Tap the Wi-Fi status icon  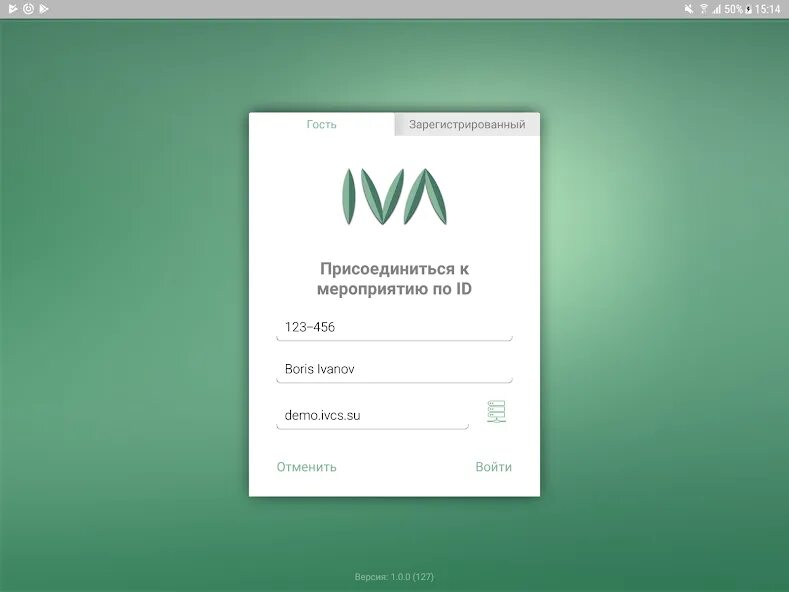704,9
